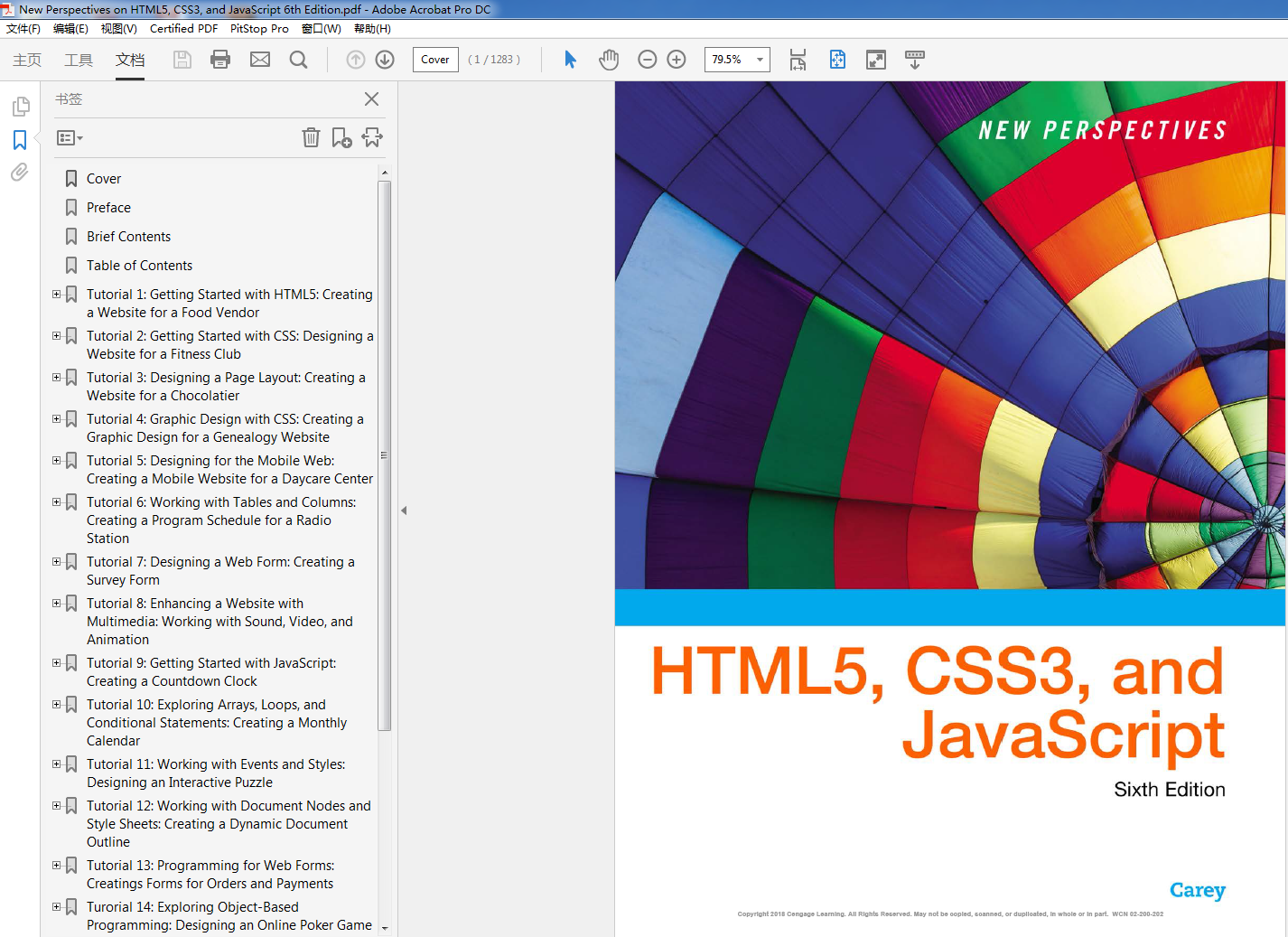Screen dimensions: 1288x937
Task: Delete selected bookmark trash icon
Action: [311, 137]
